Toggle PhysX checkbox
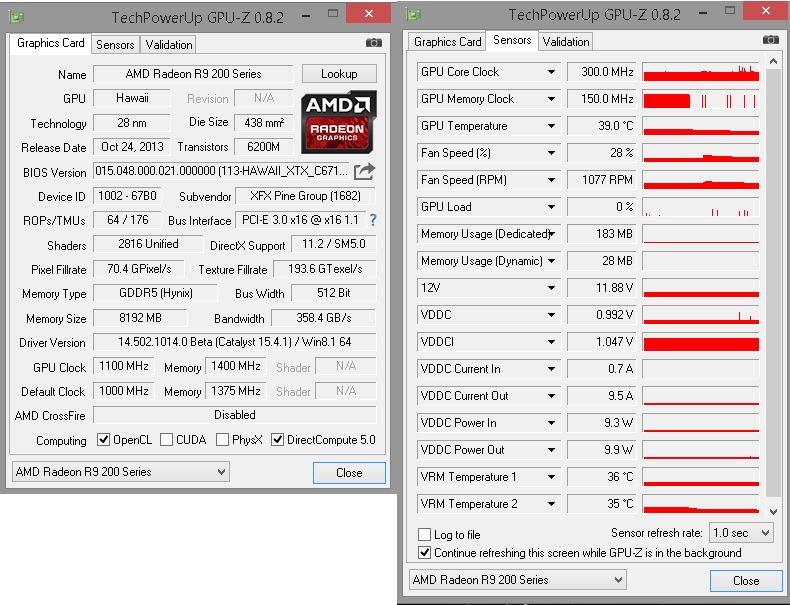 (222, 439)
